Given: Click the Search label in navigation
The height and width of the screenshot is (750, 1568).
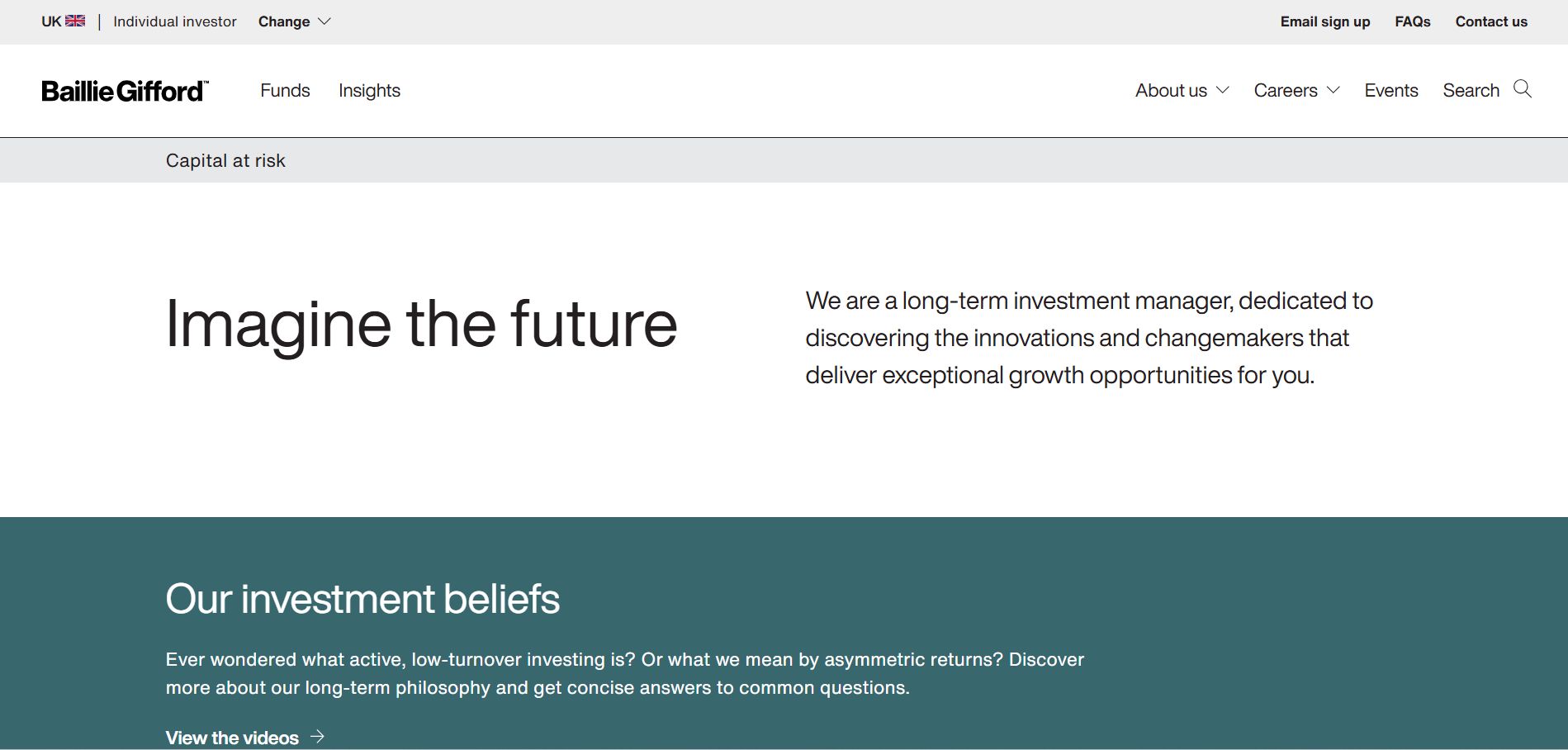Looking at the screenshot, I should (x=1471, y=91).
